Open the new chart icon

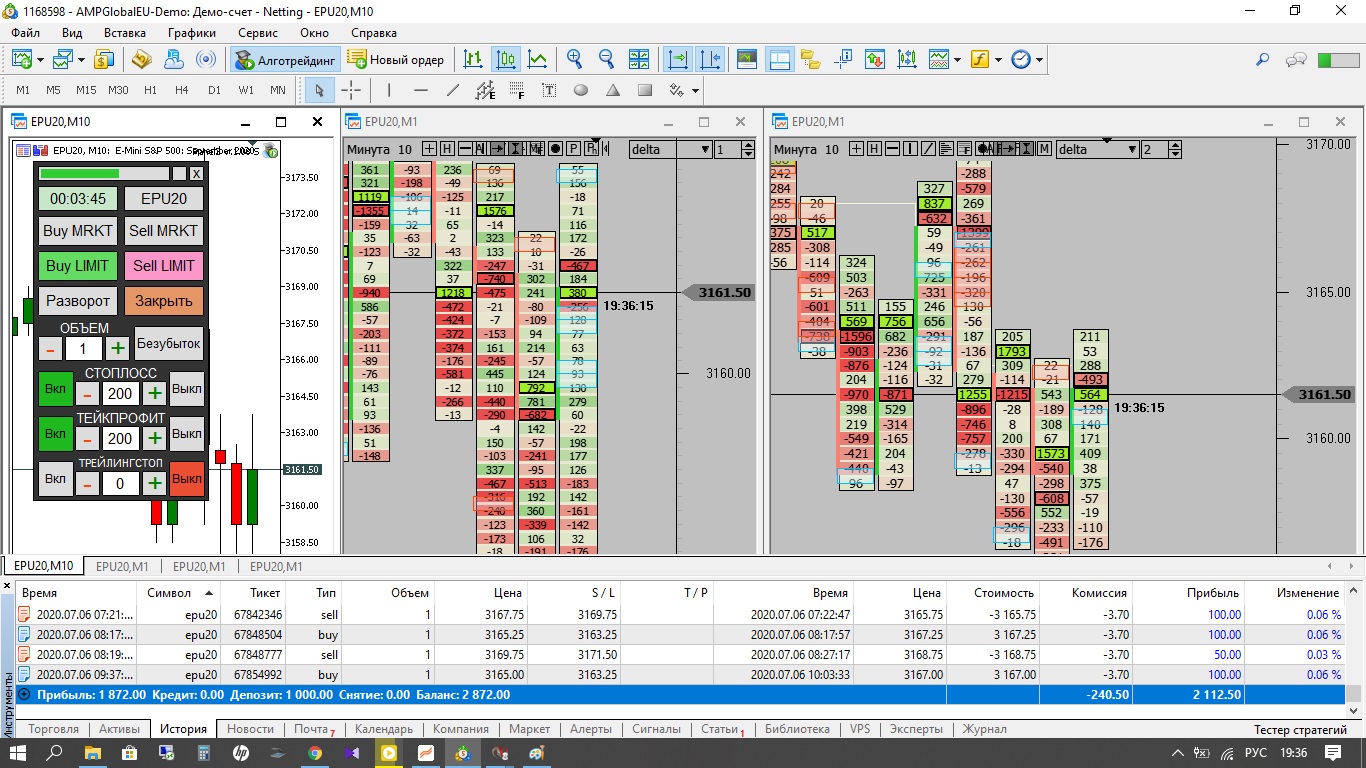click(22, 59)
